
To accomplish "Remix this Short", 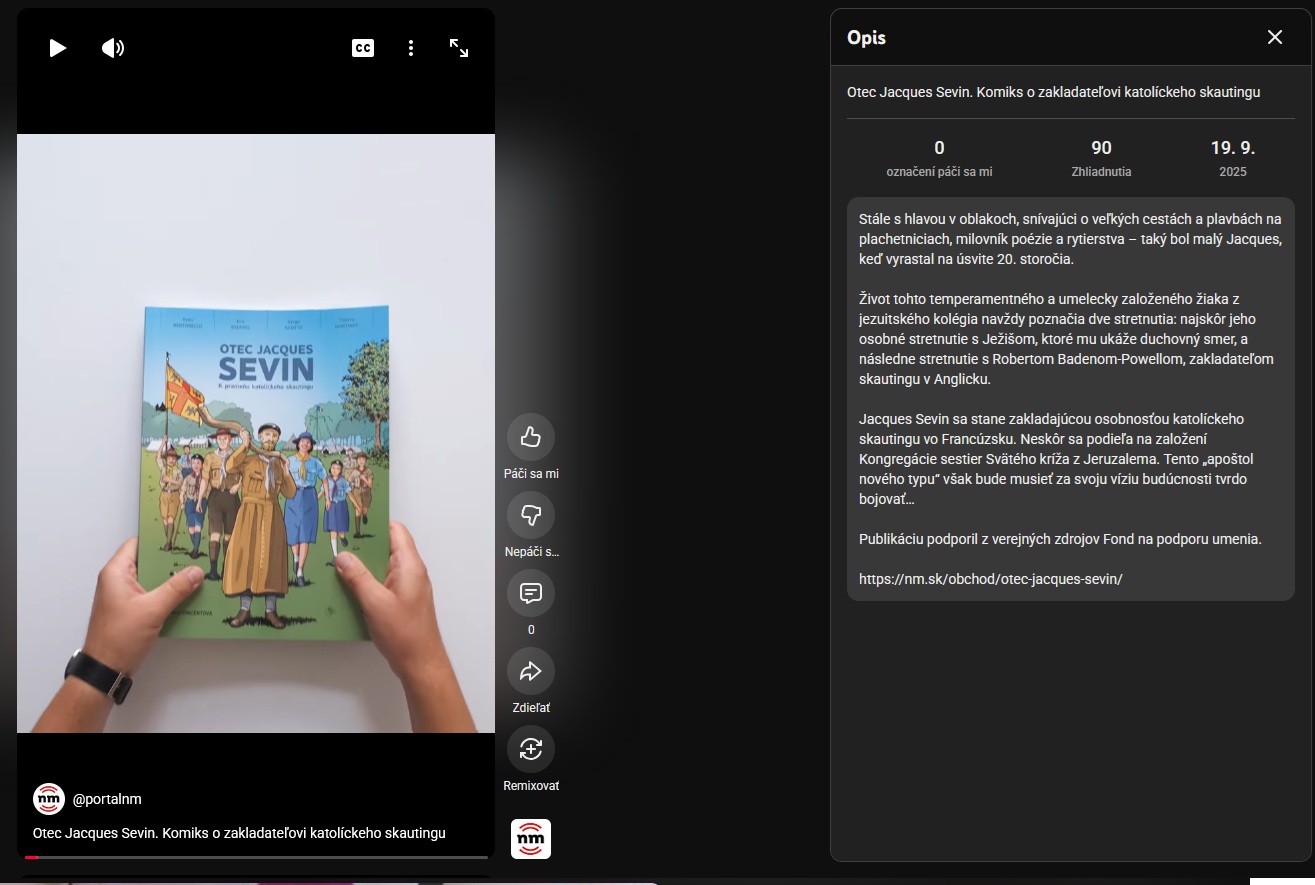I will [x=531, y=749].
